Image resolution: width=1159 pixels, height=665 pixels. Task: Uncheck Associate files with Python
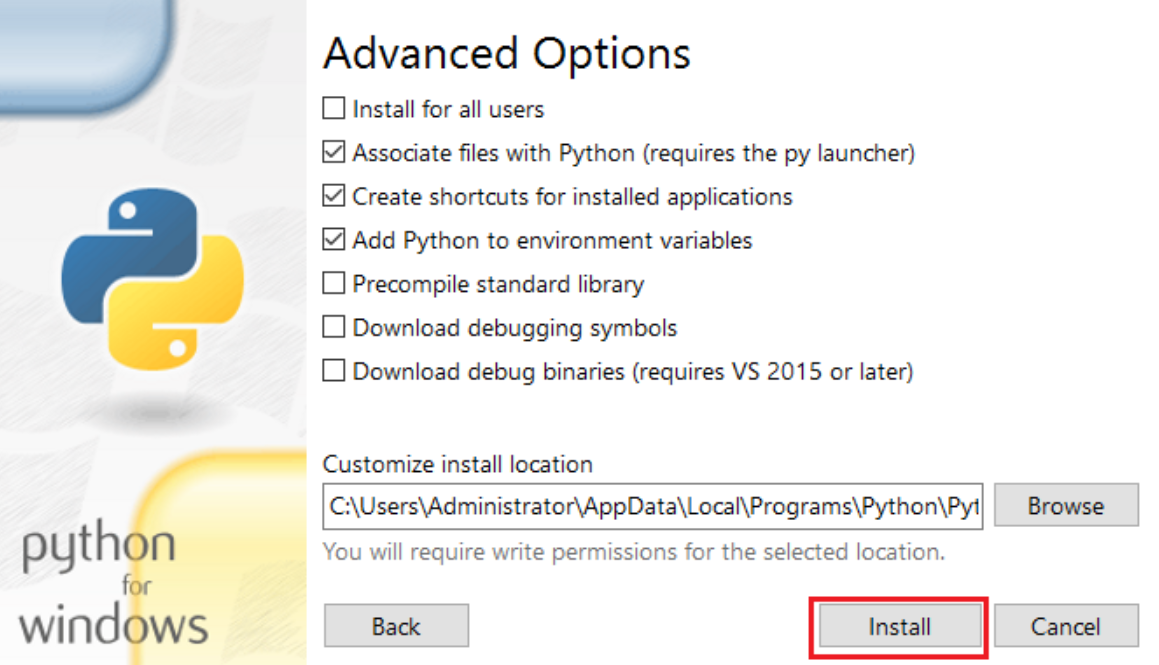tap(334, 153)
